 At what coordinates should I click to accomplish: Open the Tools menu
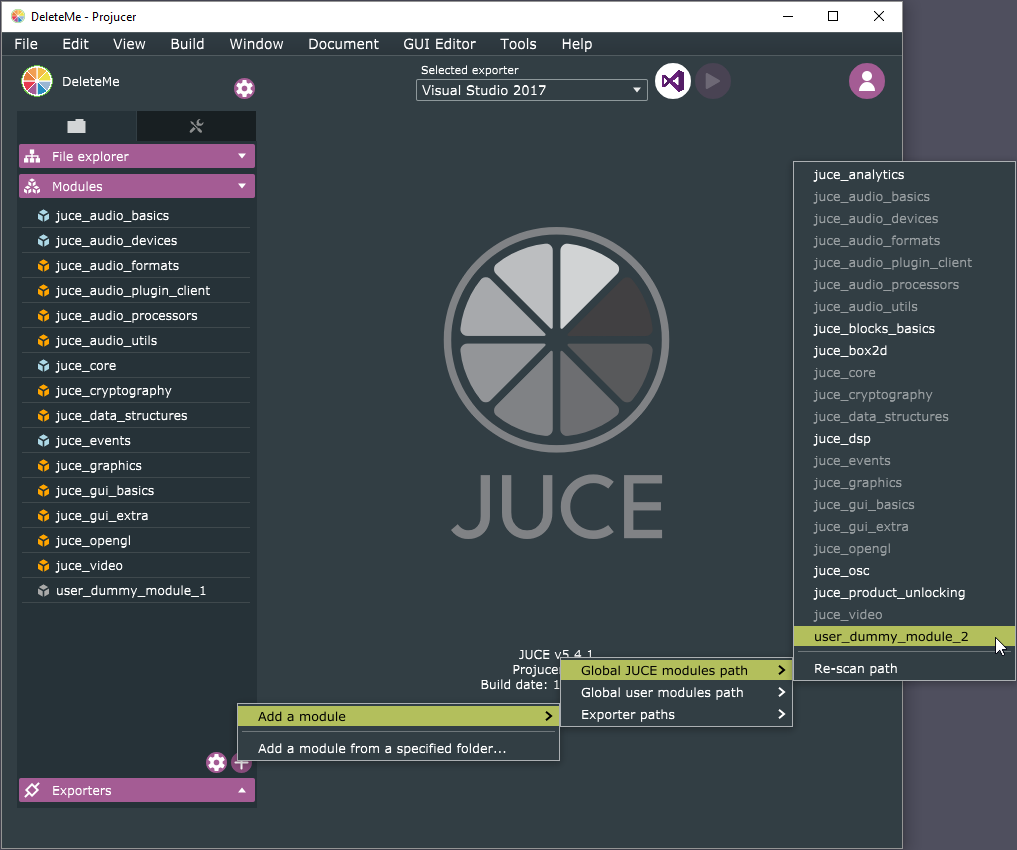tap(518, 44)
